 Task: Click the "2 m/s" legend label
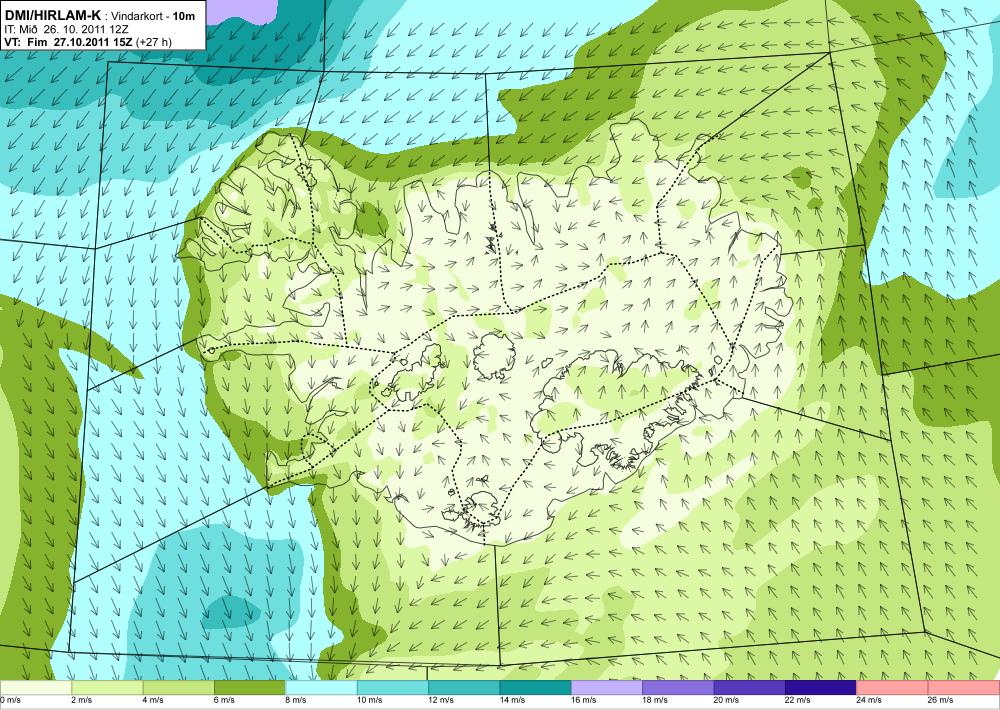tap(82, 700)
